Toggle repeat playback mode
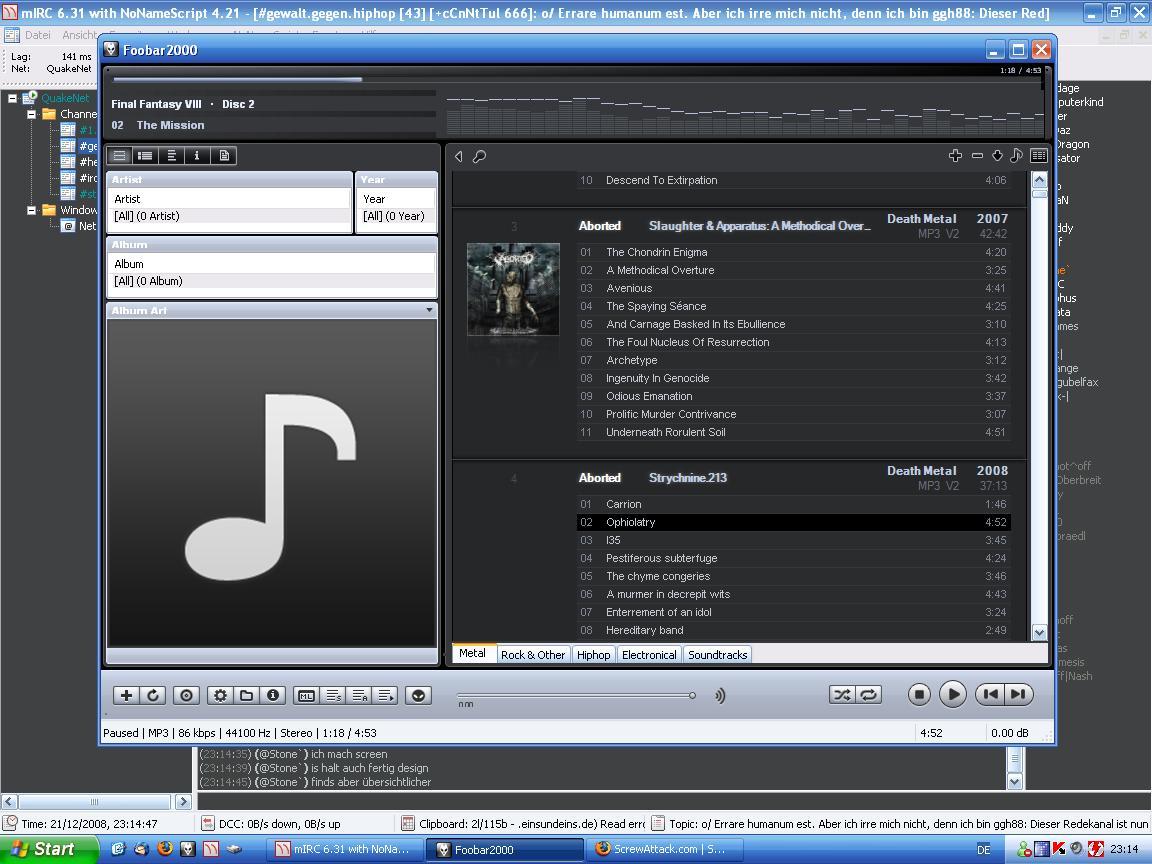Screen dimensions: 1152x864 coord(869,694)
